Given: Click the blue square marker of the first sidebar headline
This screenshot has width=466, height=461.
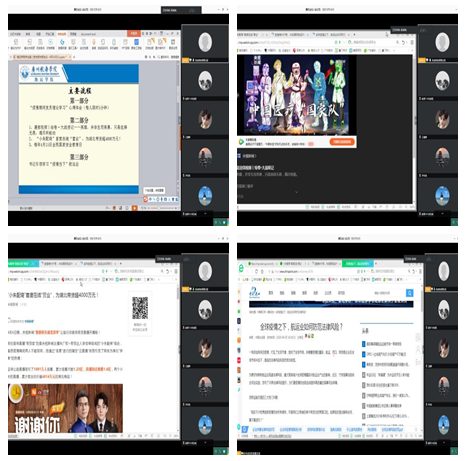Looking at the screenshot, I should (364, 344).
